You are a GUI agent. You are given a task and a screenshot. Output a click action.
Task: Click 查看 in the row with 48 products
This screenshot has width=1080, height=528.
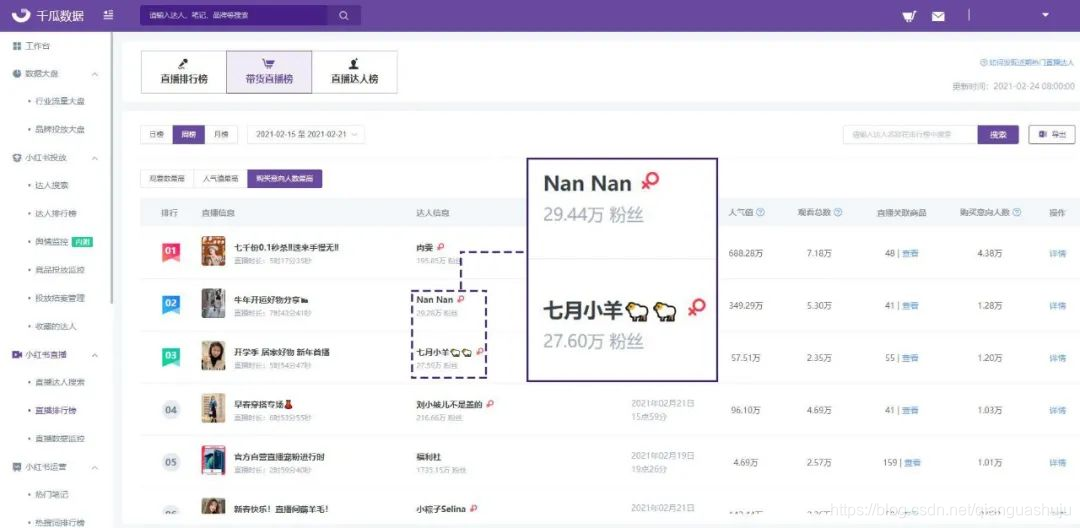coord(910,253)
